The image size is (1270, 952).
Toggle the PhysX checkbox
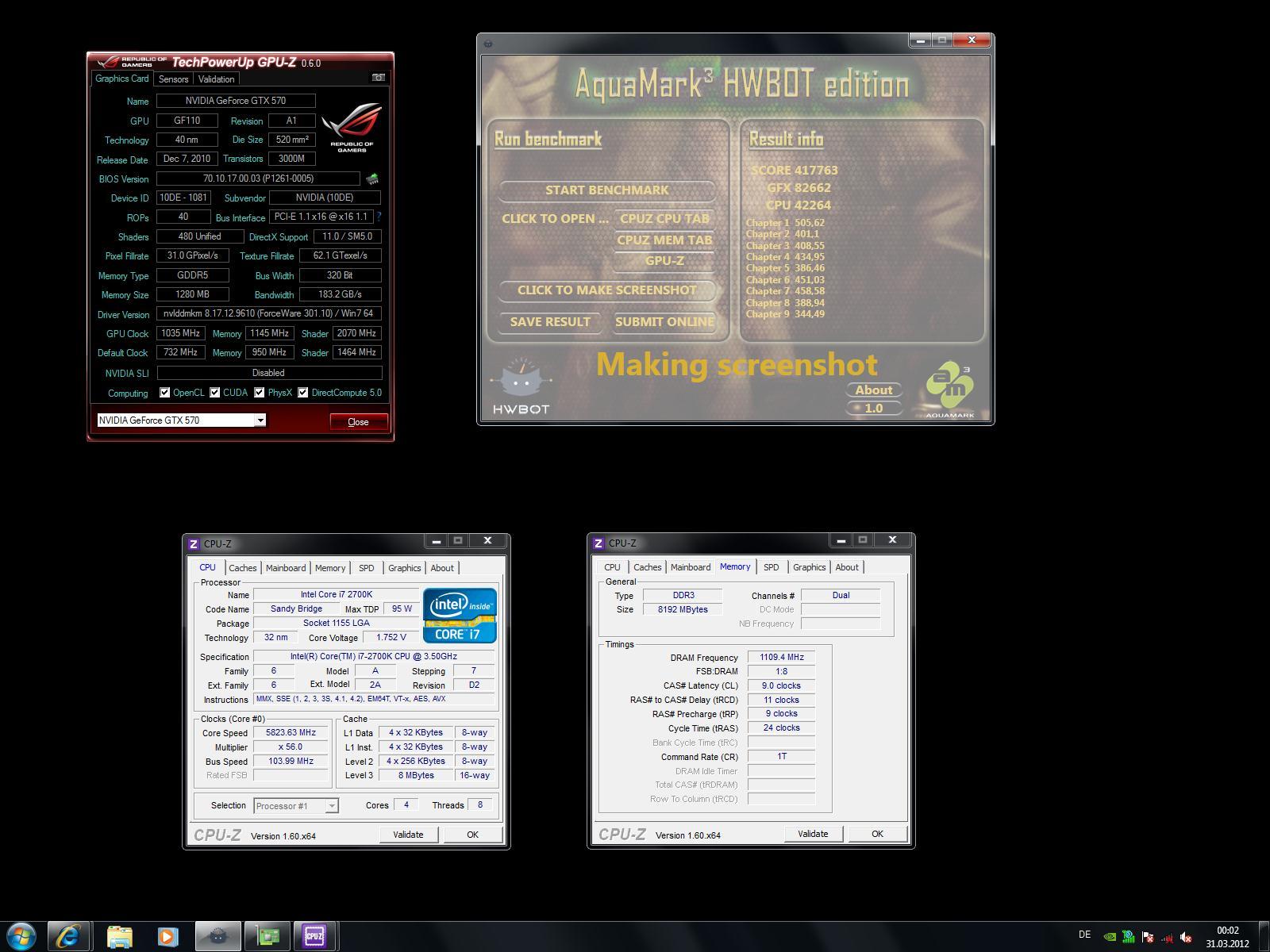tap(259, 392)
